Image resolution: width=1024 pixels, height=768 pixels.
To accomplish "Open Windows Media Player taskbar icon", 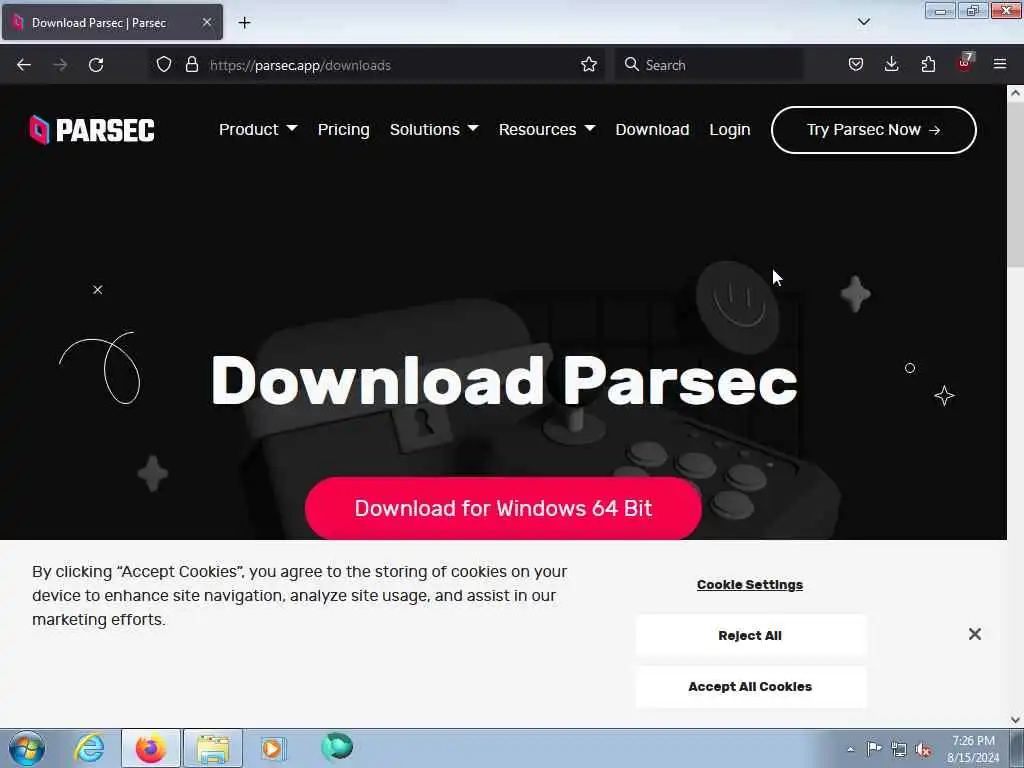I will pyautogui.click(x=272, y=748).
